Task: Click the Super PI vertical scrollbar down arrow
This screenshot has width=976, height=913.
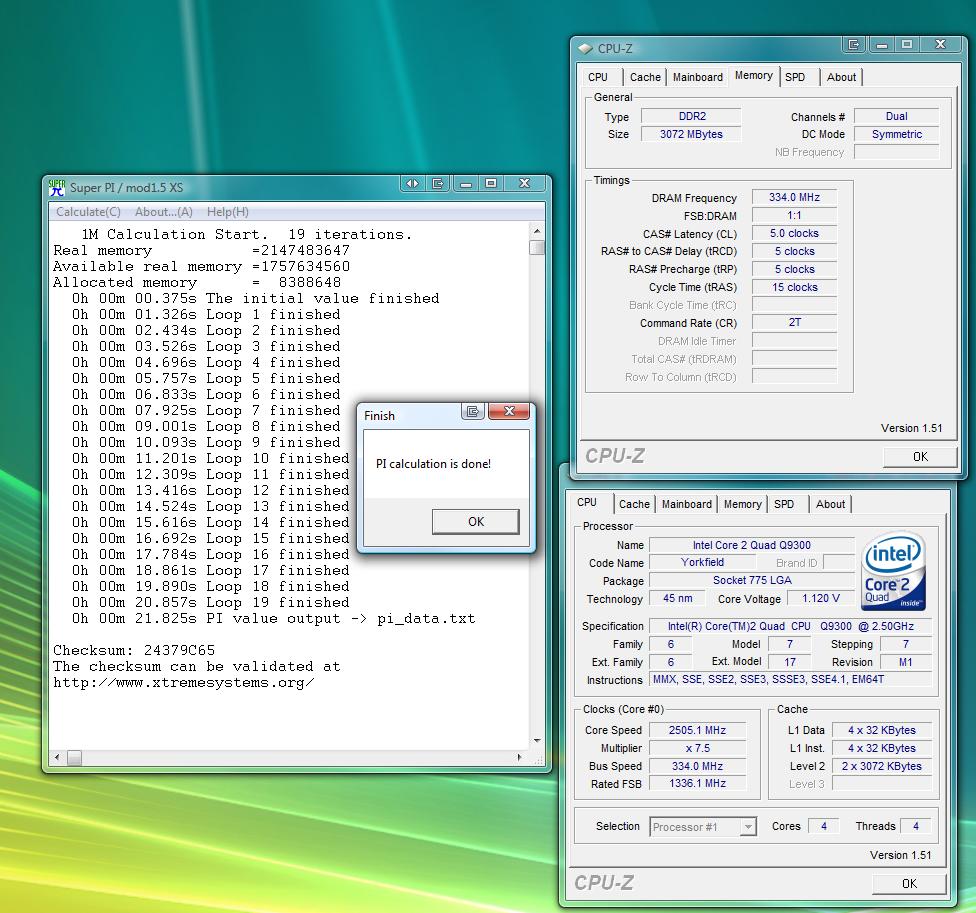Action: point(537,741)
